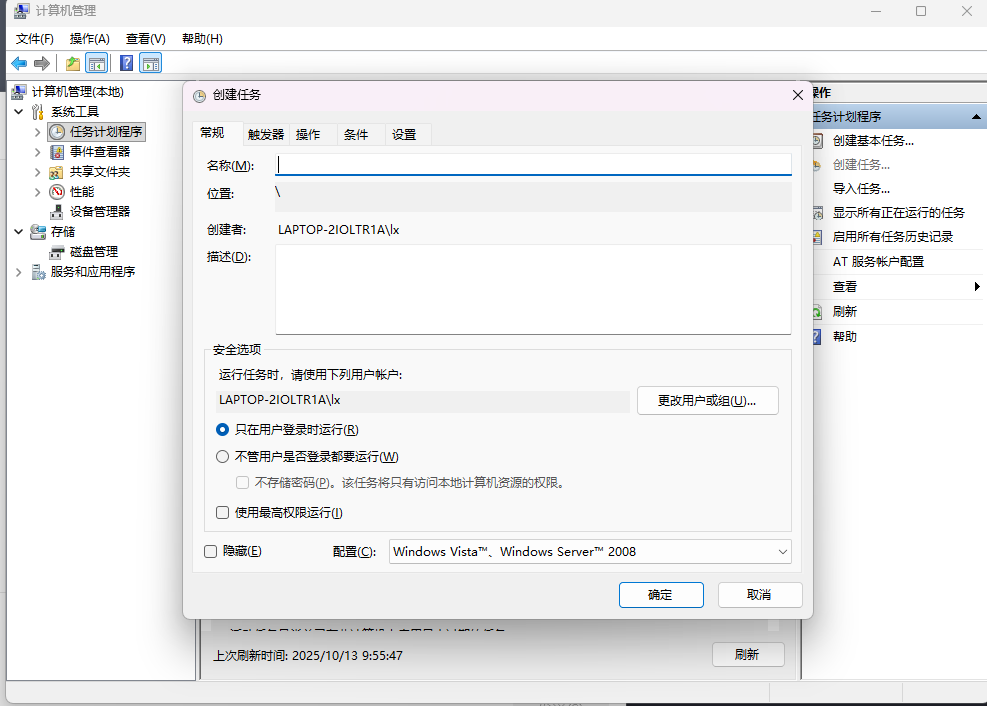
Task: Click the back navigation arrow
Action: click(x=18, y=62)
